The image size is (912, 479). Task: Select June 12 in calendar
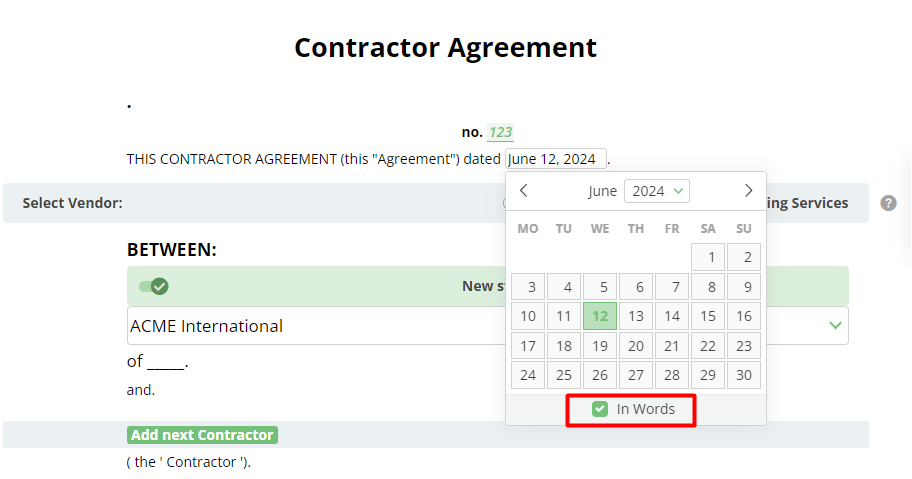[x=600, y=316]
